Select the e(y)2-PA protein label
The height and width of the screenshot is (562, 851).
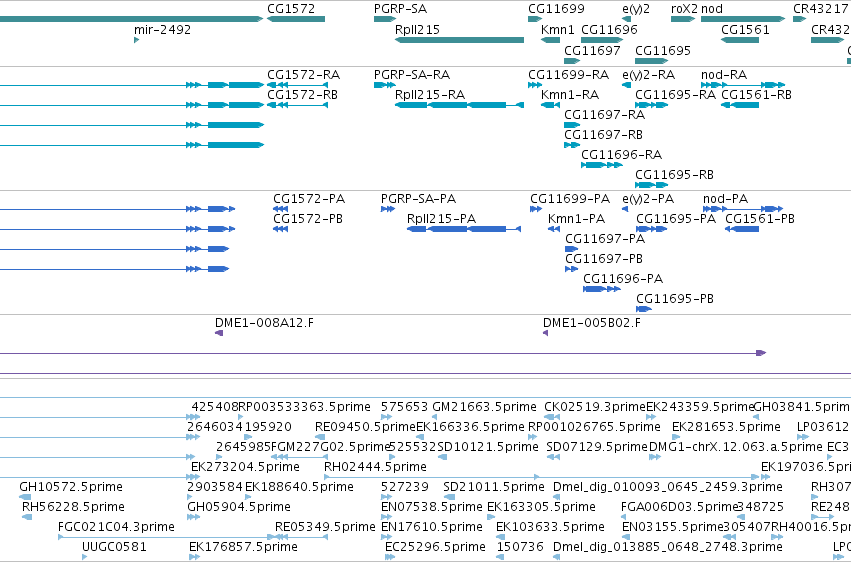click(x=648, y=199)
